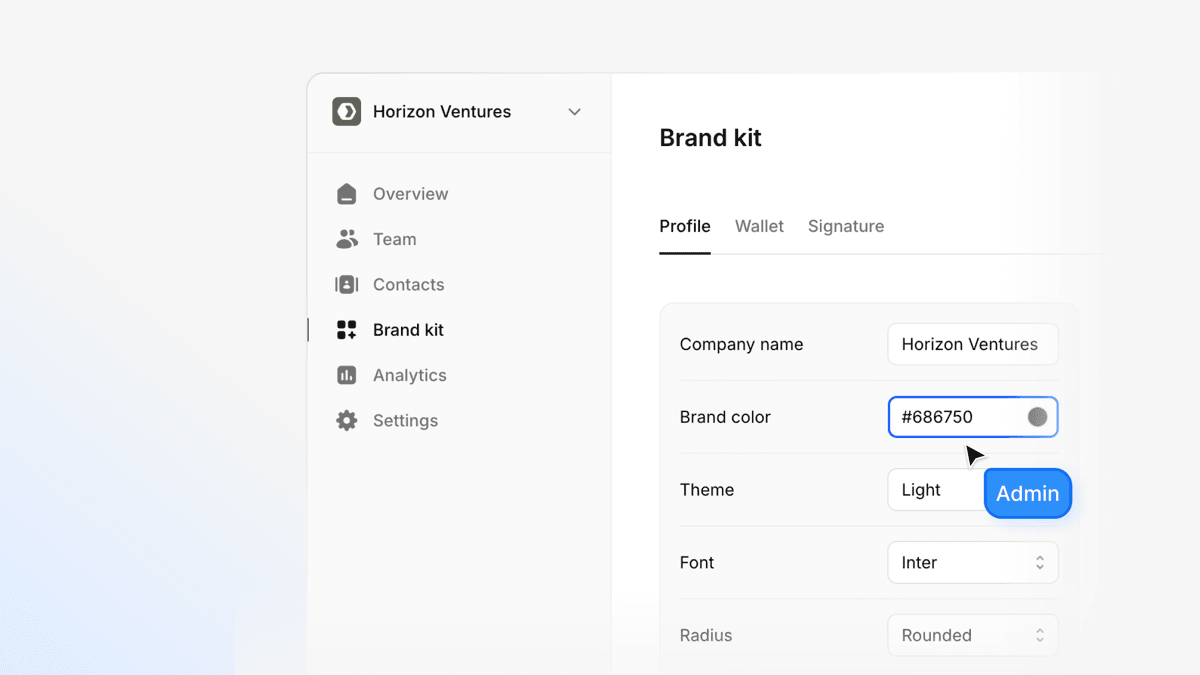This screenshot has height=675, width=1200.
Task: Click the Horizon Ventures workspace name
Action: (442, 112)
